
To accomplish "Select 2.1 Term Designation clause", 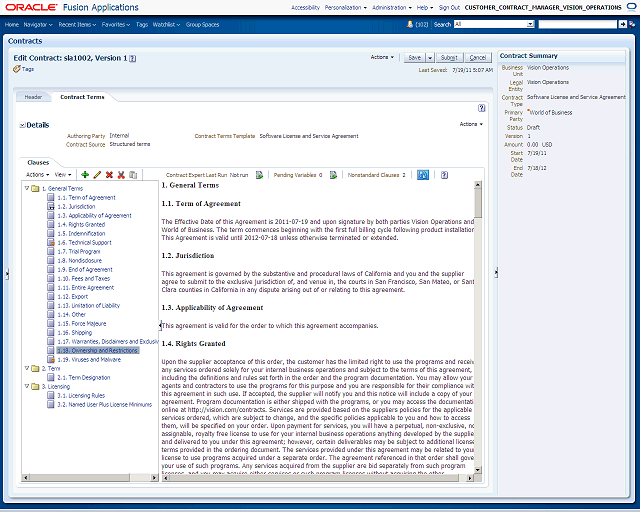I will [84, 377].
